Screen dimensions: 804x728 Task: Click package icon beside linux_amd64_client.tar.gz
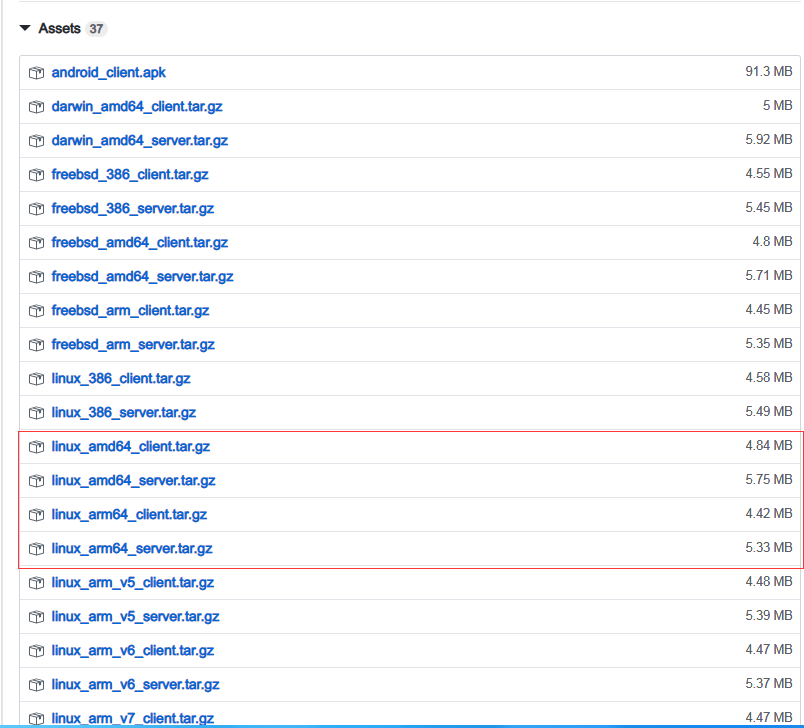[x=36, y=447]
